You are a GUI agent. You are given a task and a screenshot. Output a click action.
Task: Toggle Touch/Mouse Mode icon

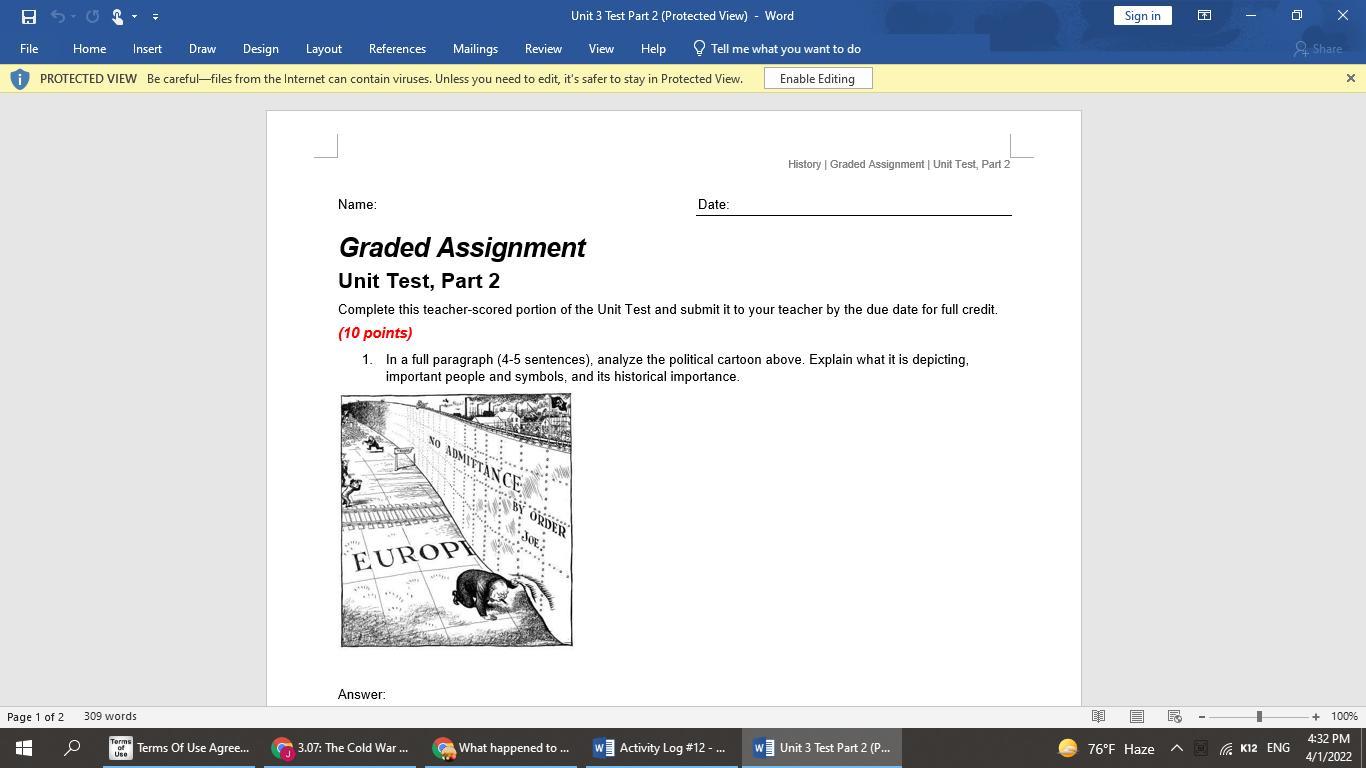[117, 16]
